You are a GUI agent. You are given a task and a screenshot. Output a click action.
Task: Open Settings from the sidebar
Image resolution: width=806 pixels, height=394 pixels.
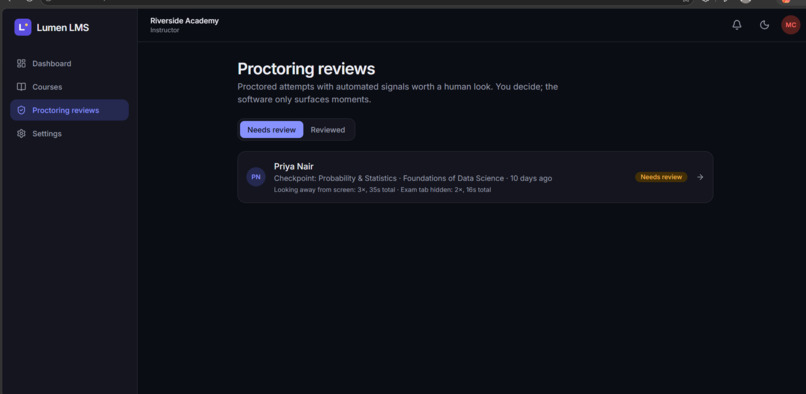click(x=69, y=134)
